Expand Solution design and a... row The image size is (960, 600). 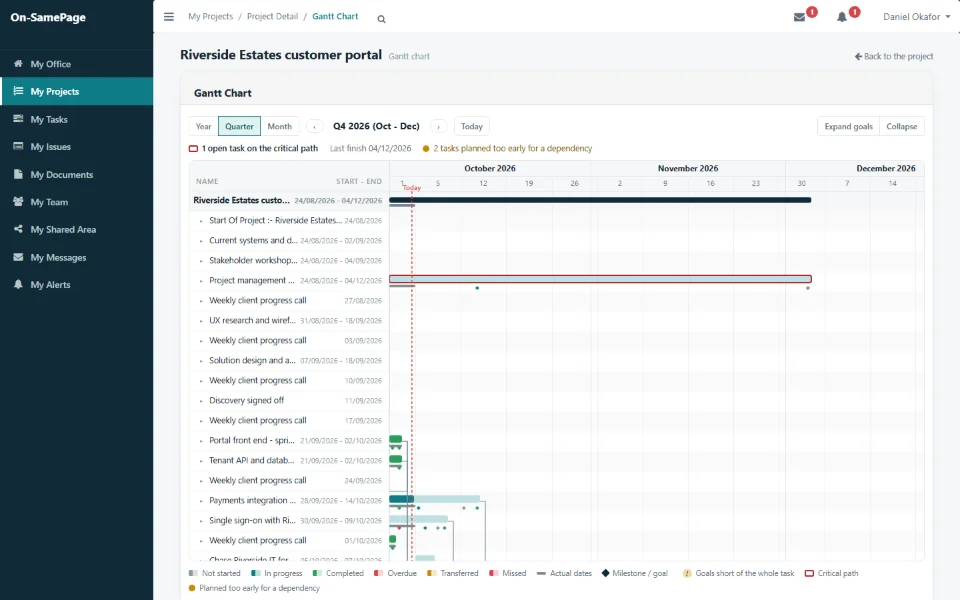(x=201, y=361)
